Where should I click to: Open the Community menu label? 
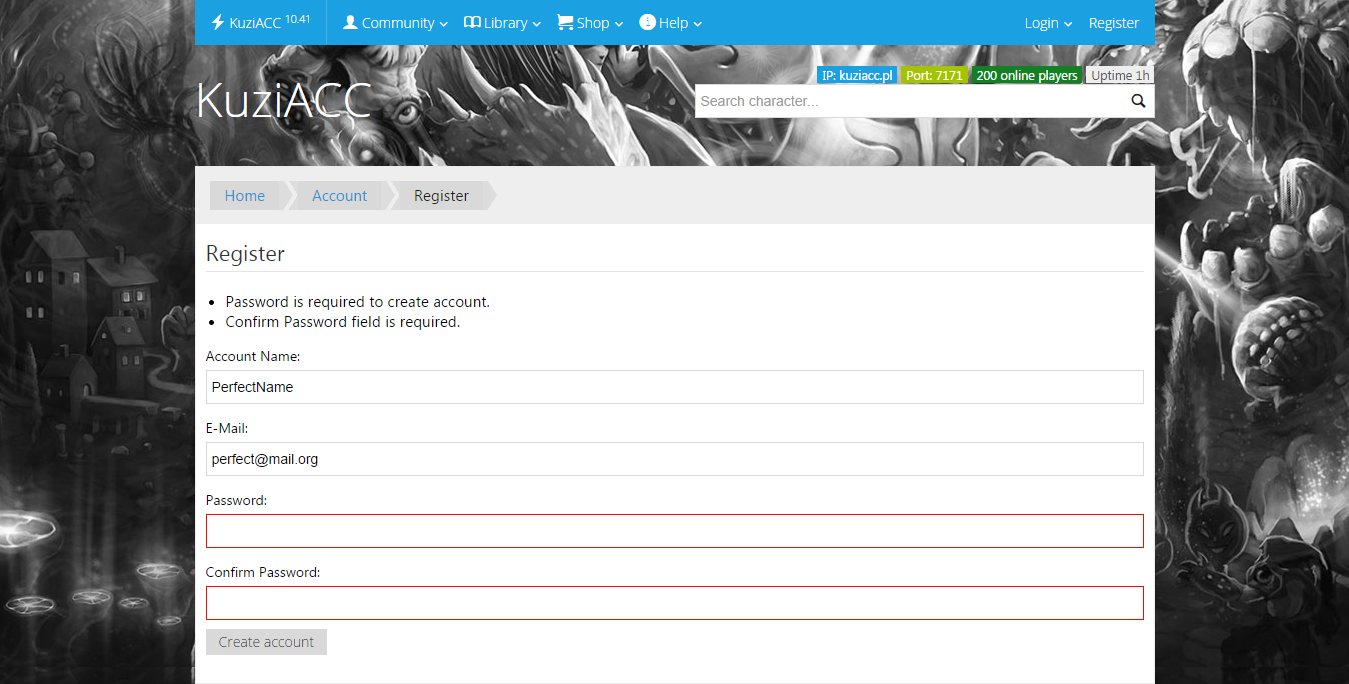398,23
